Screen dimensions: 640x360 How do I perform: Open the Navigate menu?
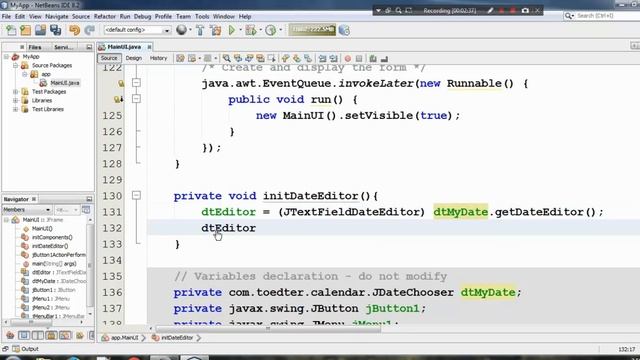tap(56, 17)
